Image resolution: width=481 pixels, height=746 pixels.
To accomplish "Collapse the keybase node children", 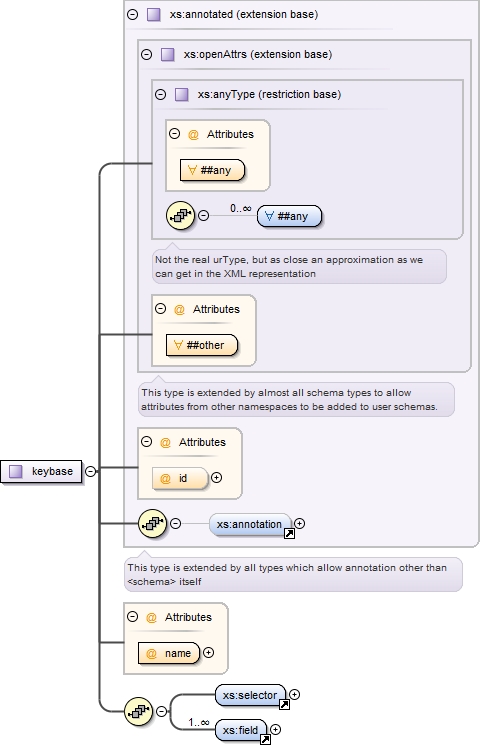I will [x=90, y=471].
